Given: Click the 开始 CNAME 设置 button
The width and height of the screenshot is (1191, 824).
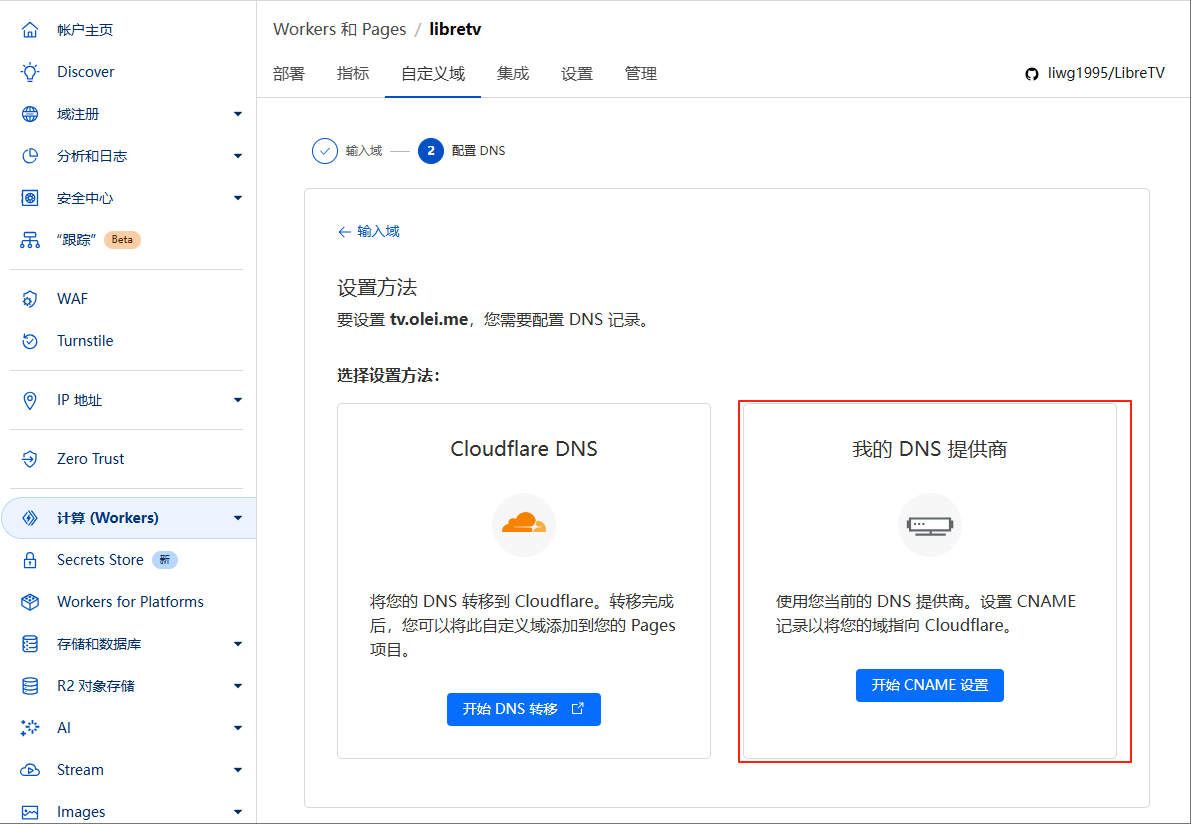Looking at the screenshot, I should pos(929,685).
